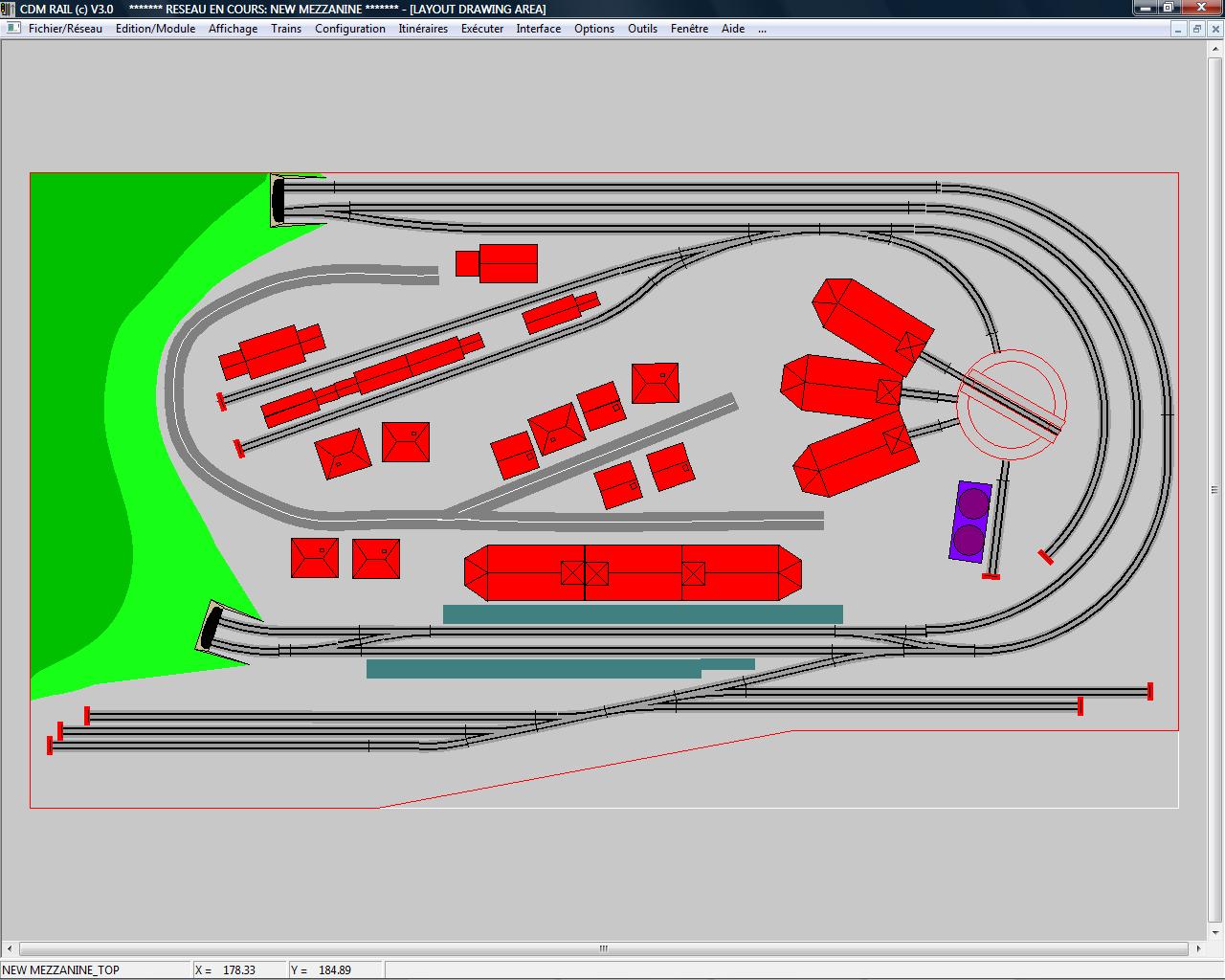Viewport: 1225px width, 980px height.
Task: Select the long red station building
Action: coord(633,573)
